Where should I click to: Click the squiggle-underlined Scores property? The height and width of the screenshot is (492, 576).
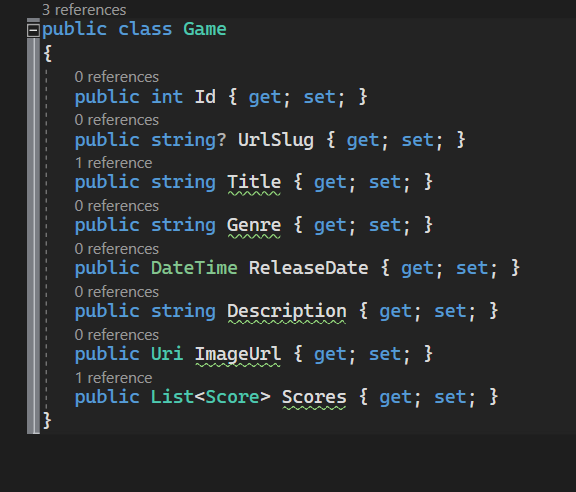314,397
